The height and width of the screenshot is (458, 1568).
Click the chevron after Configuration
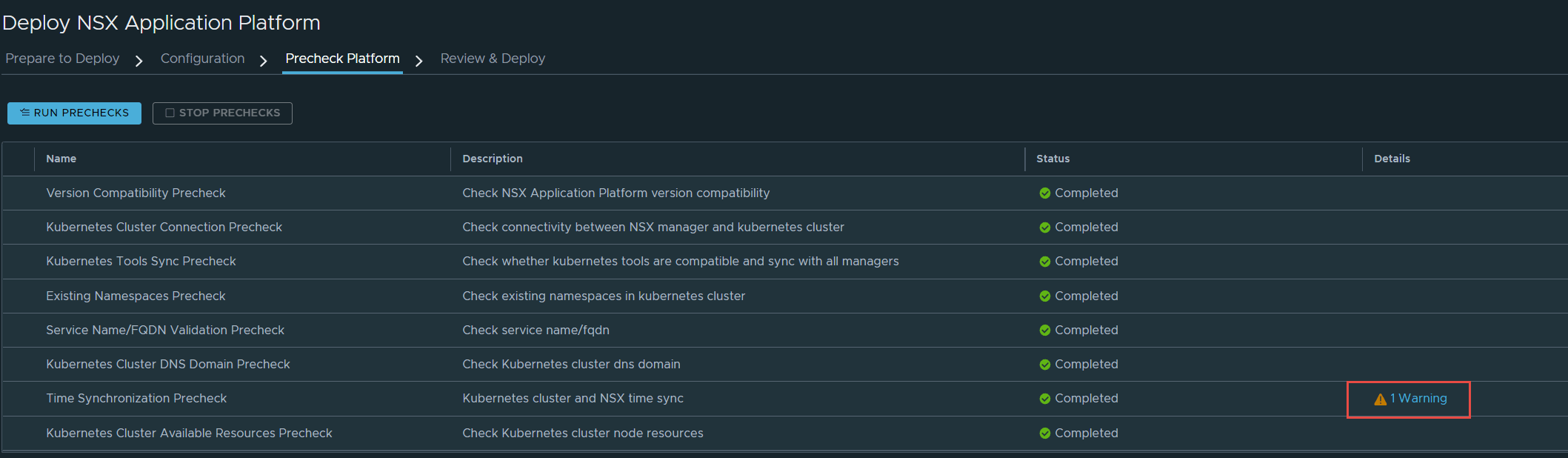coord(264,61)
